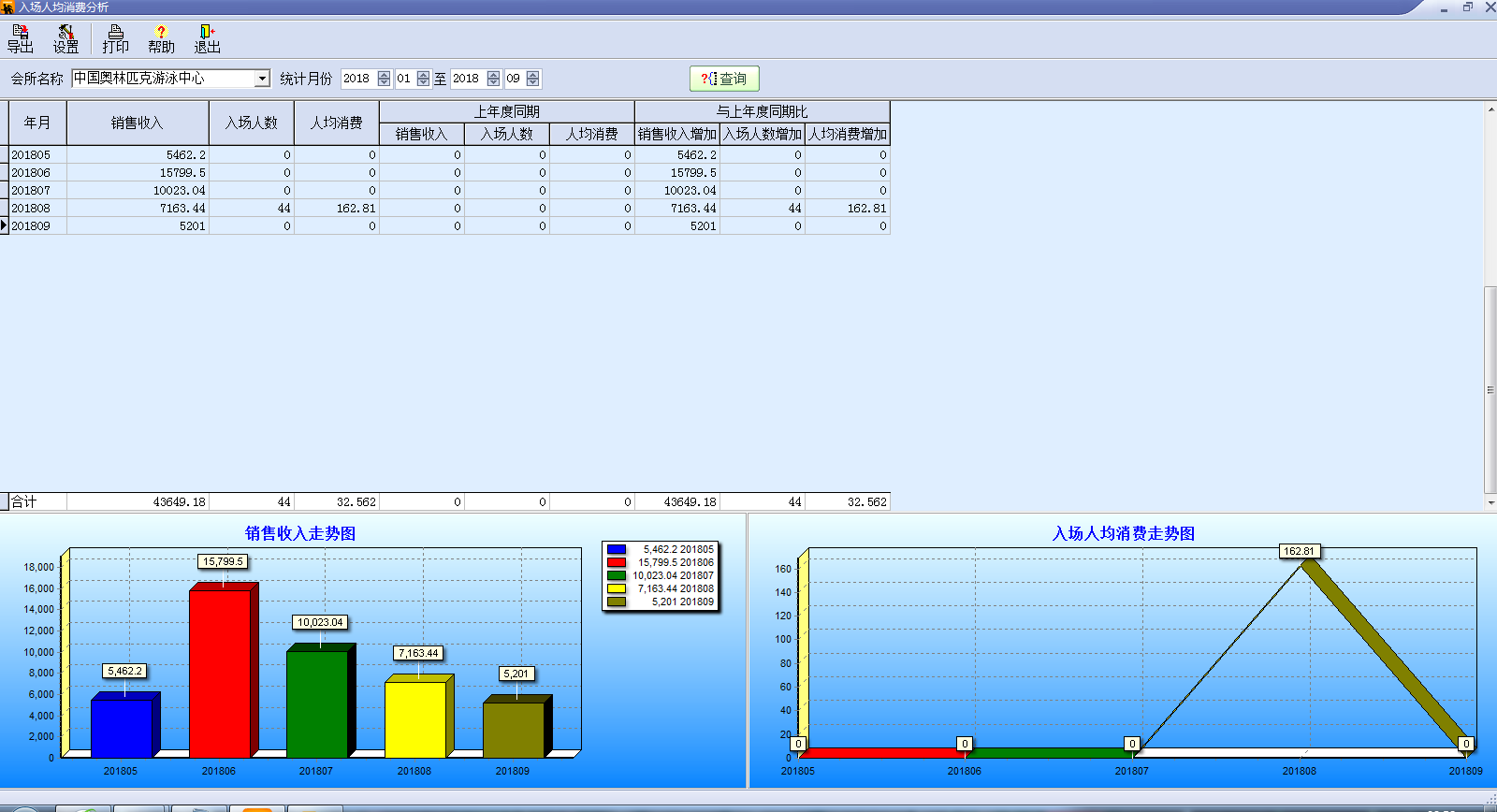This screenshot has height=812, width=1497.
Task: Click the current-row indicator beside 201809
Action: click(x=4, y=226)
